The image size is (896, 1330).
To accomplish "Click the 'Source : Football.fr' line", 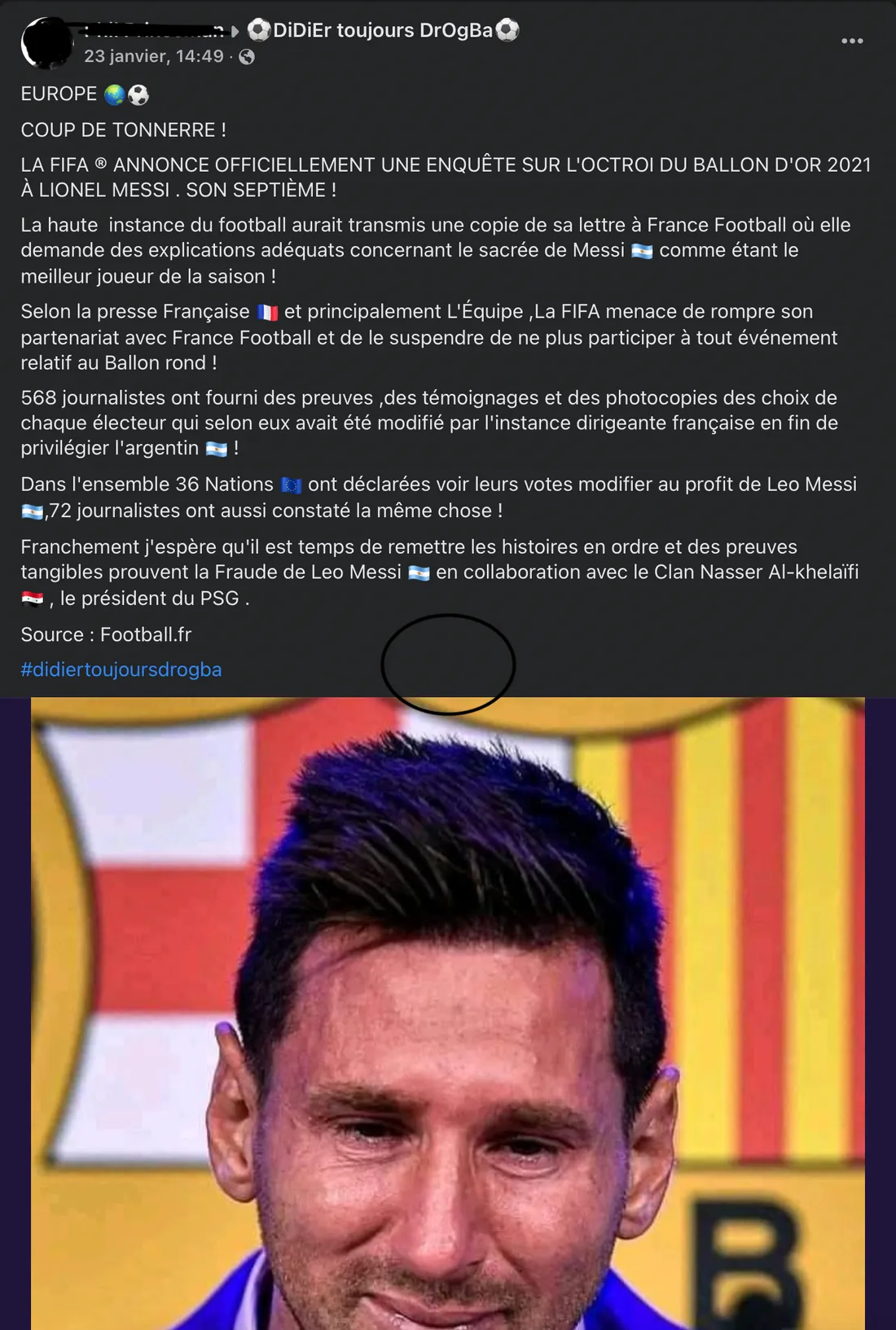I will click(x=106, y=634).
